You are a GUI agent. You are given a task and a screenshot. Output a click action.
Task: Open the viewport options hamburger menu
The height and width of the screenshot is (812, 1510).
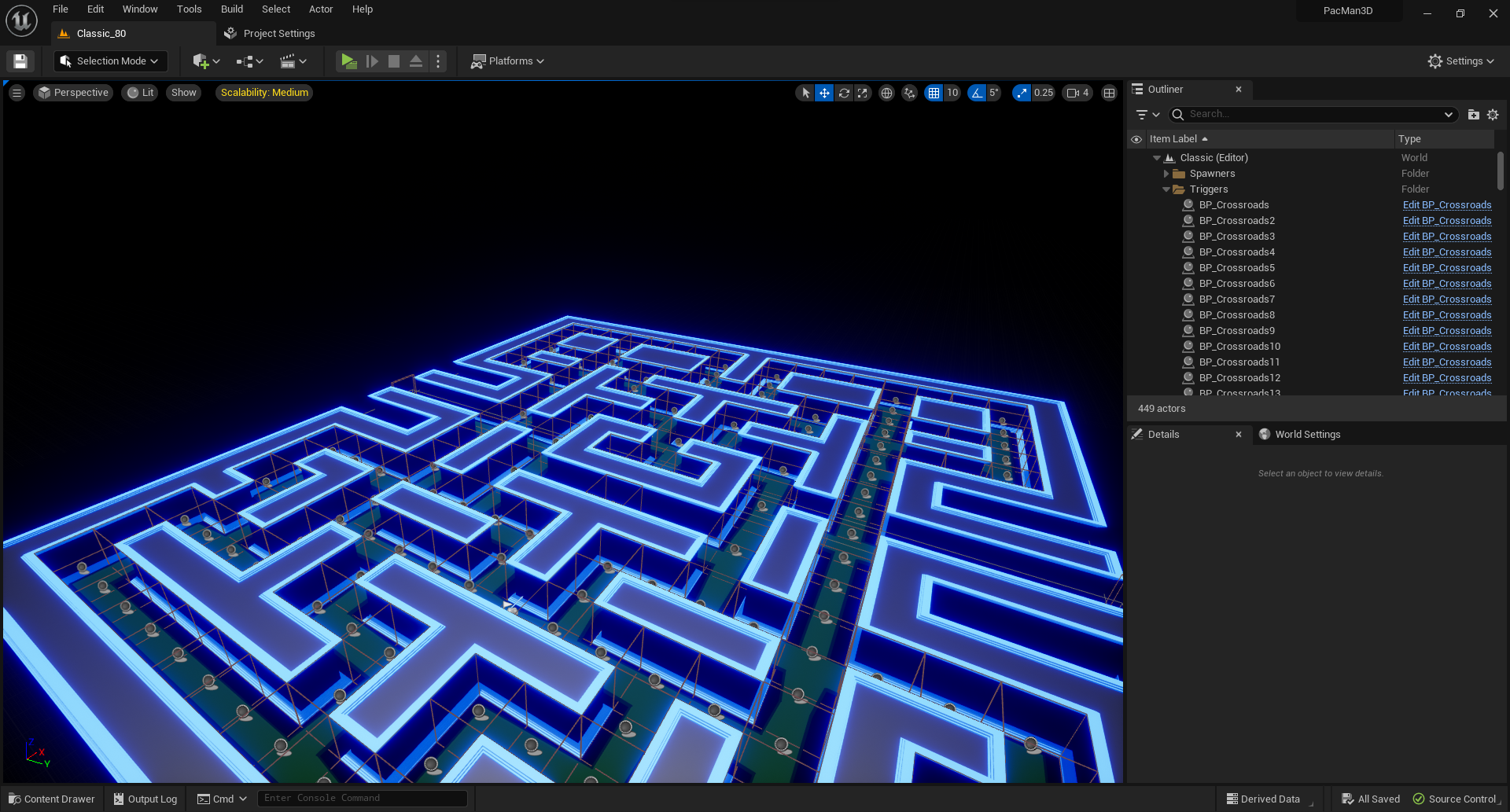17,93
